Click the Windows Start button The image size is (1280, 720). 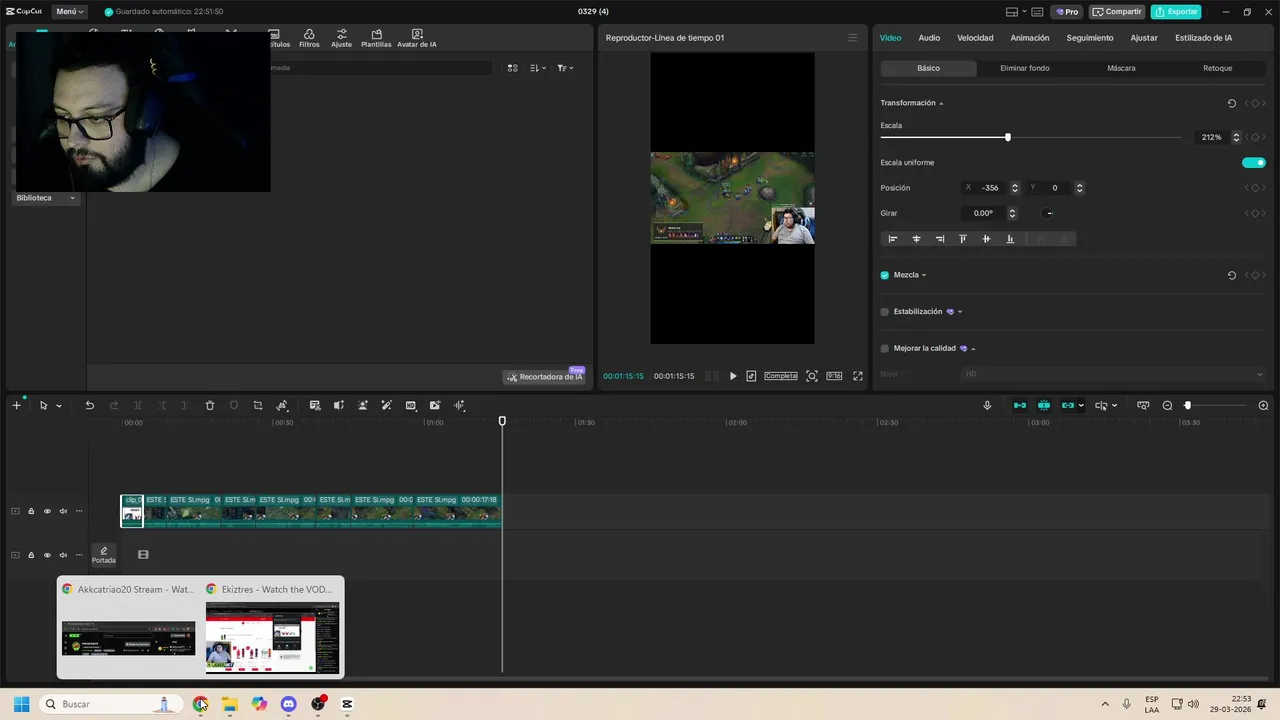click(21, 704)
